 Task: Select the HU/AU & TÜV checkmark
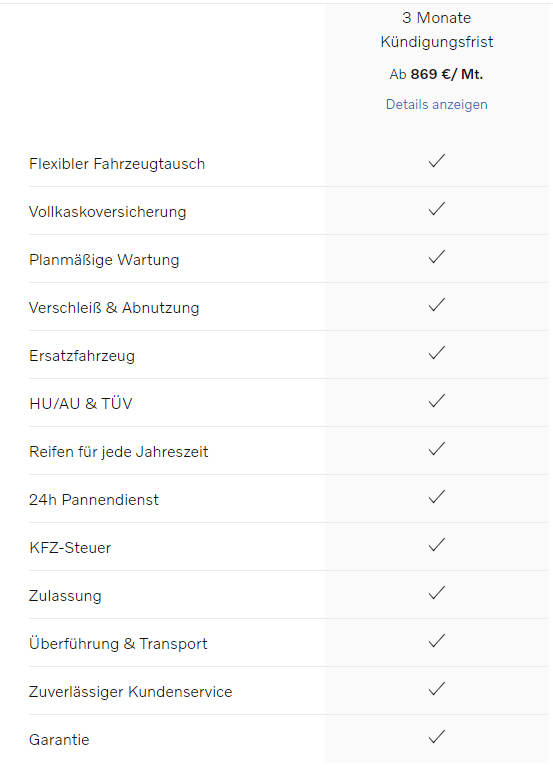[x=437, y=400]
